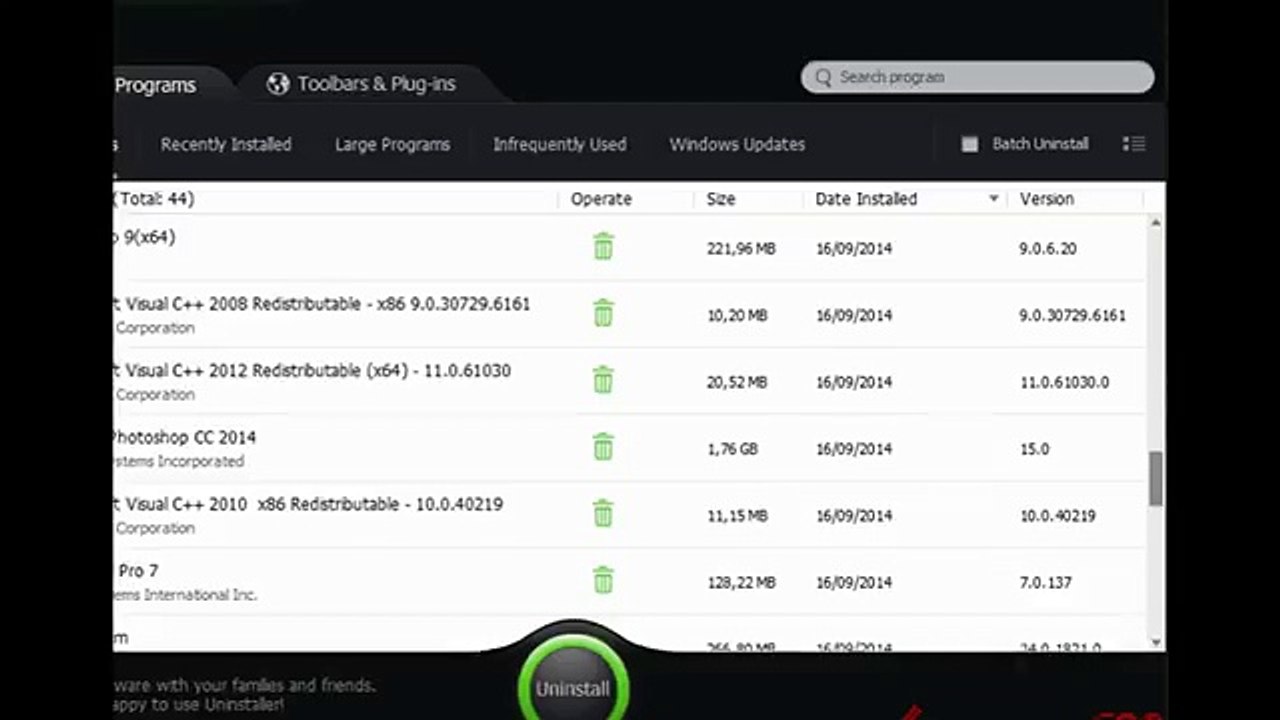Click the scrollbar down arrow
This screenshot has height=720, width=1280.
(1156, 642)
